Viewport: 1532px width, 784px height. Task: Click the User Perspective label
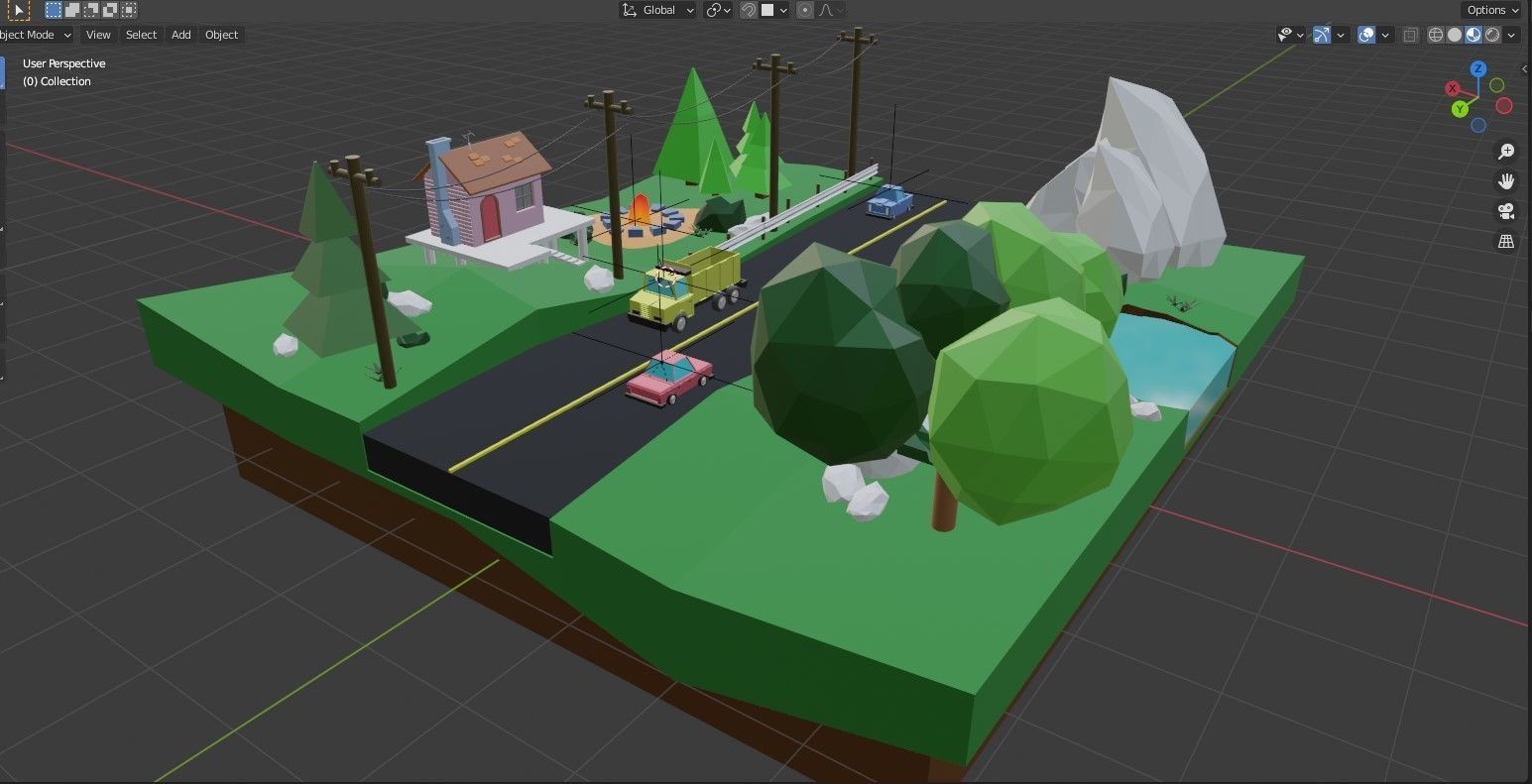coord(64,63)
